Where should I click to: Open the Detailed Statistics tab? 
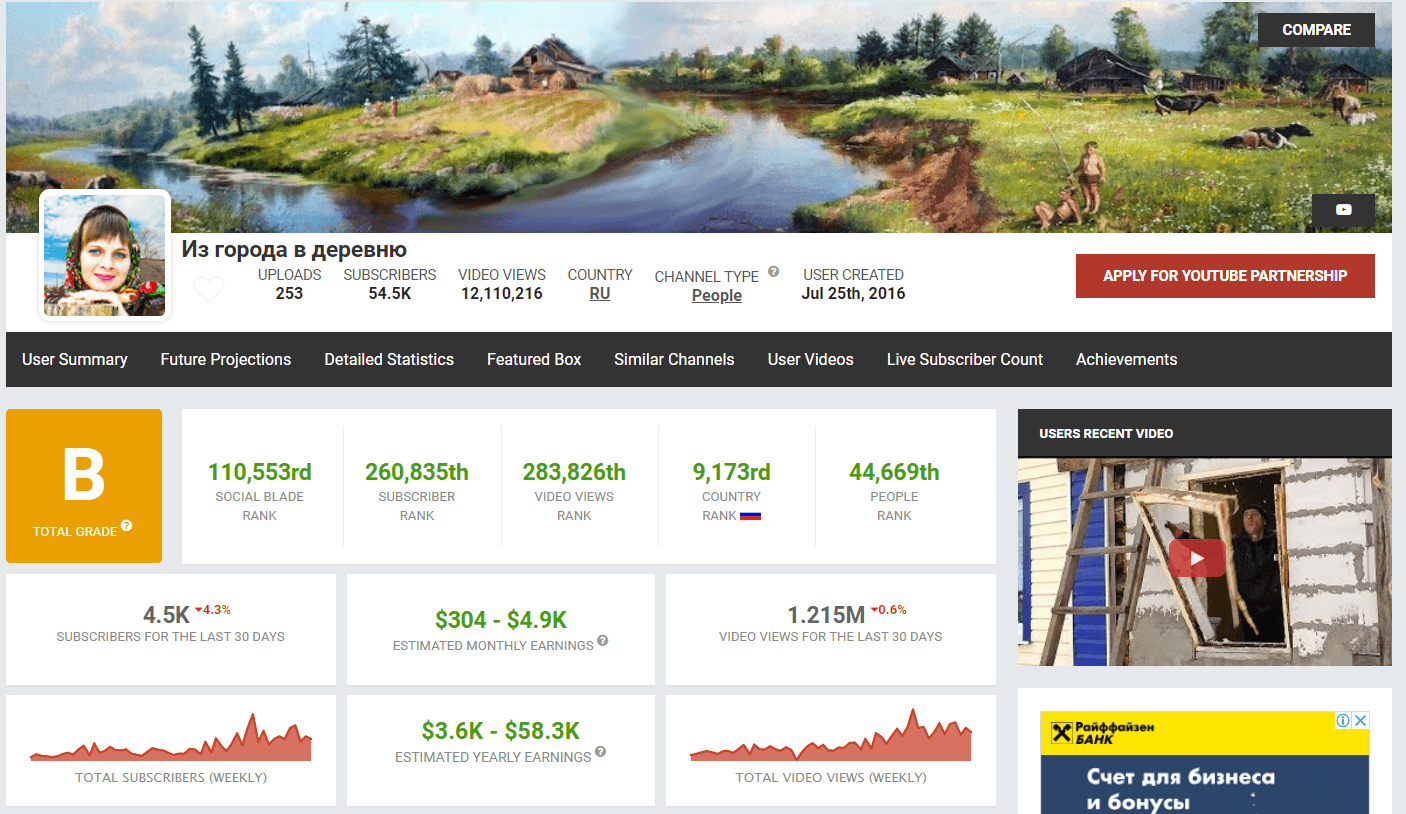pos(389,359)
